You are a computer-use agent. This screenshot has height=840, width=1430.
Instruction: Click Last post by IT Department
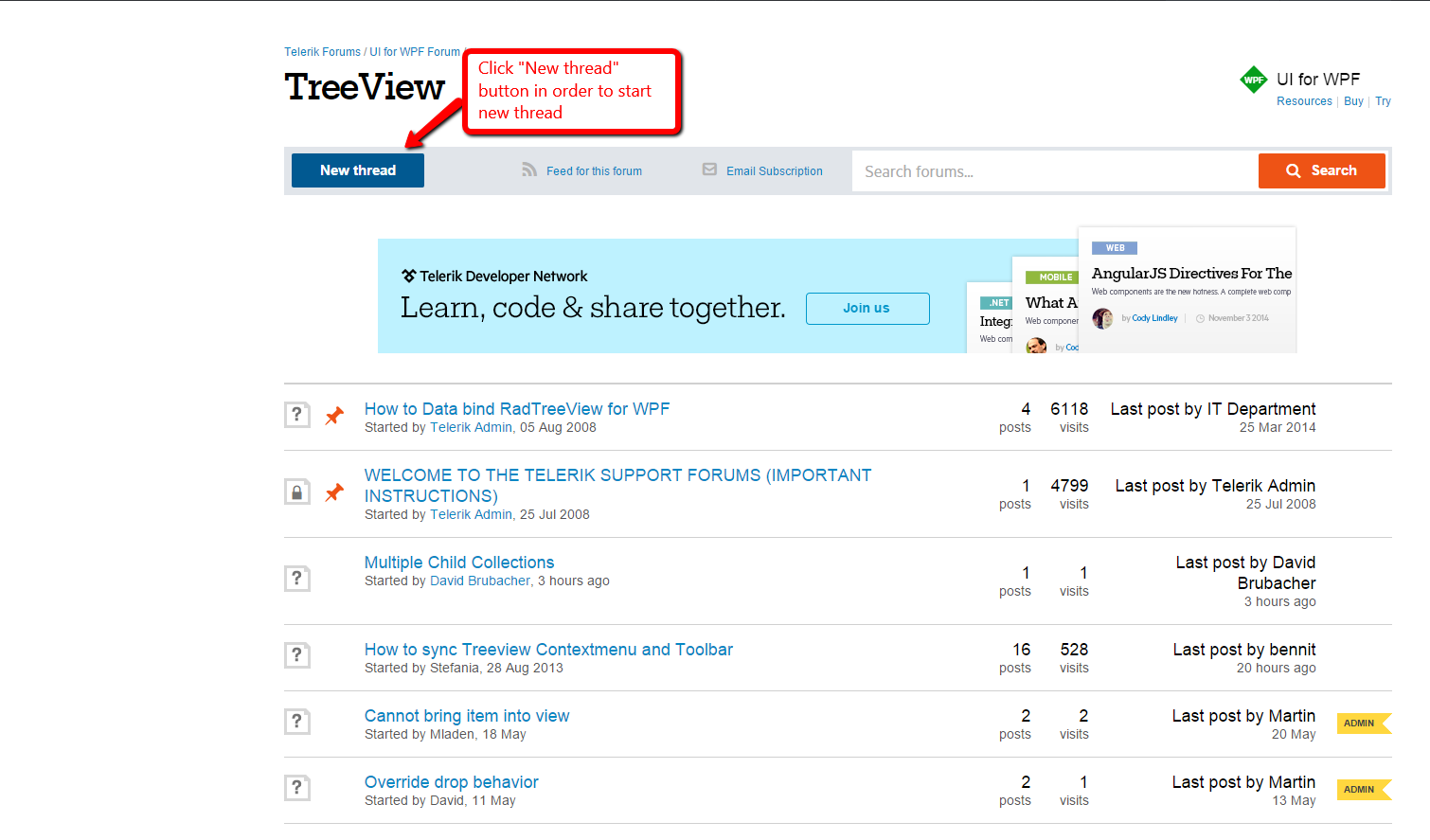click(1213, 409)
